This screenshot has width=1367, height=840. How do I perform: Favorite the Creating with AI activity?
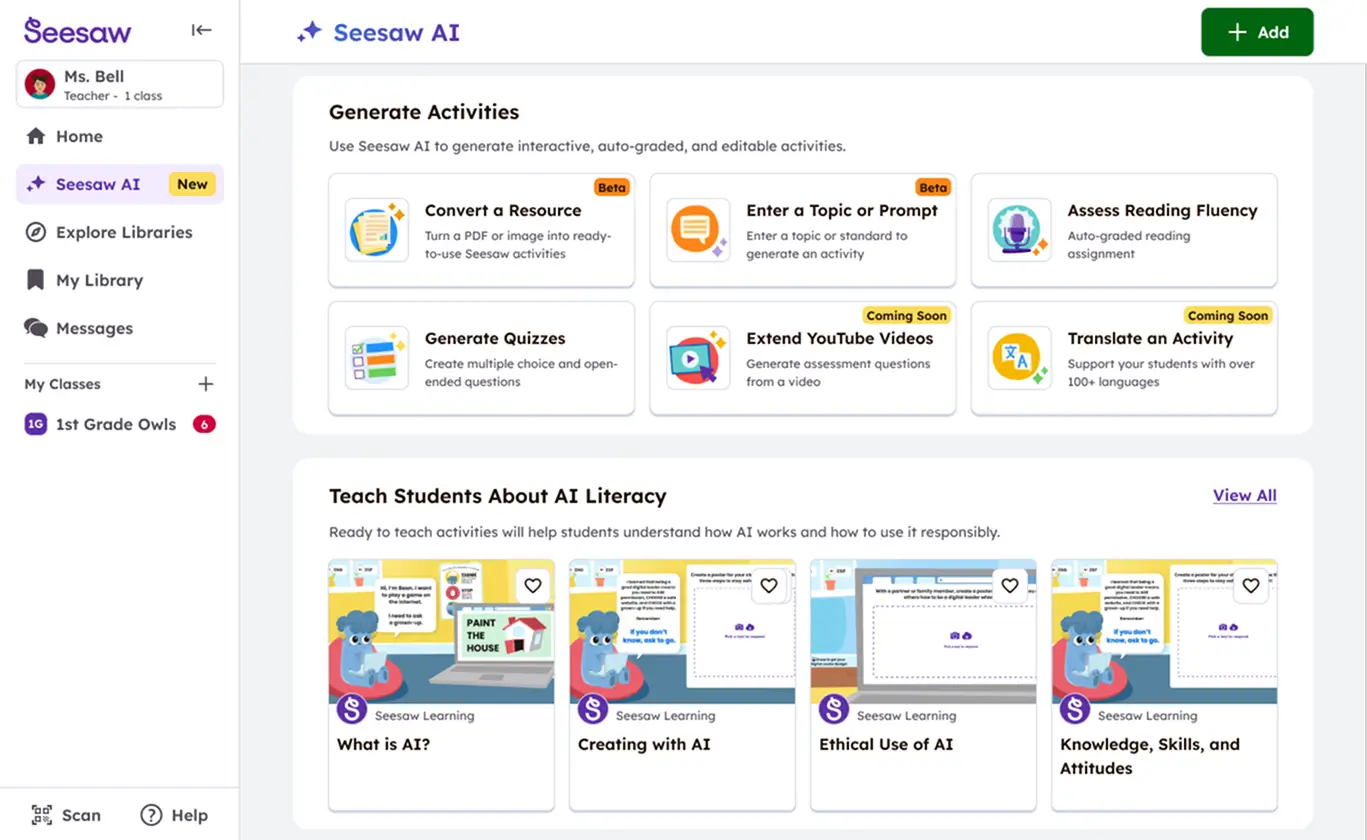769,586
